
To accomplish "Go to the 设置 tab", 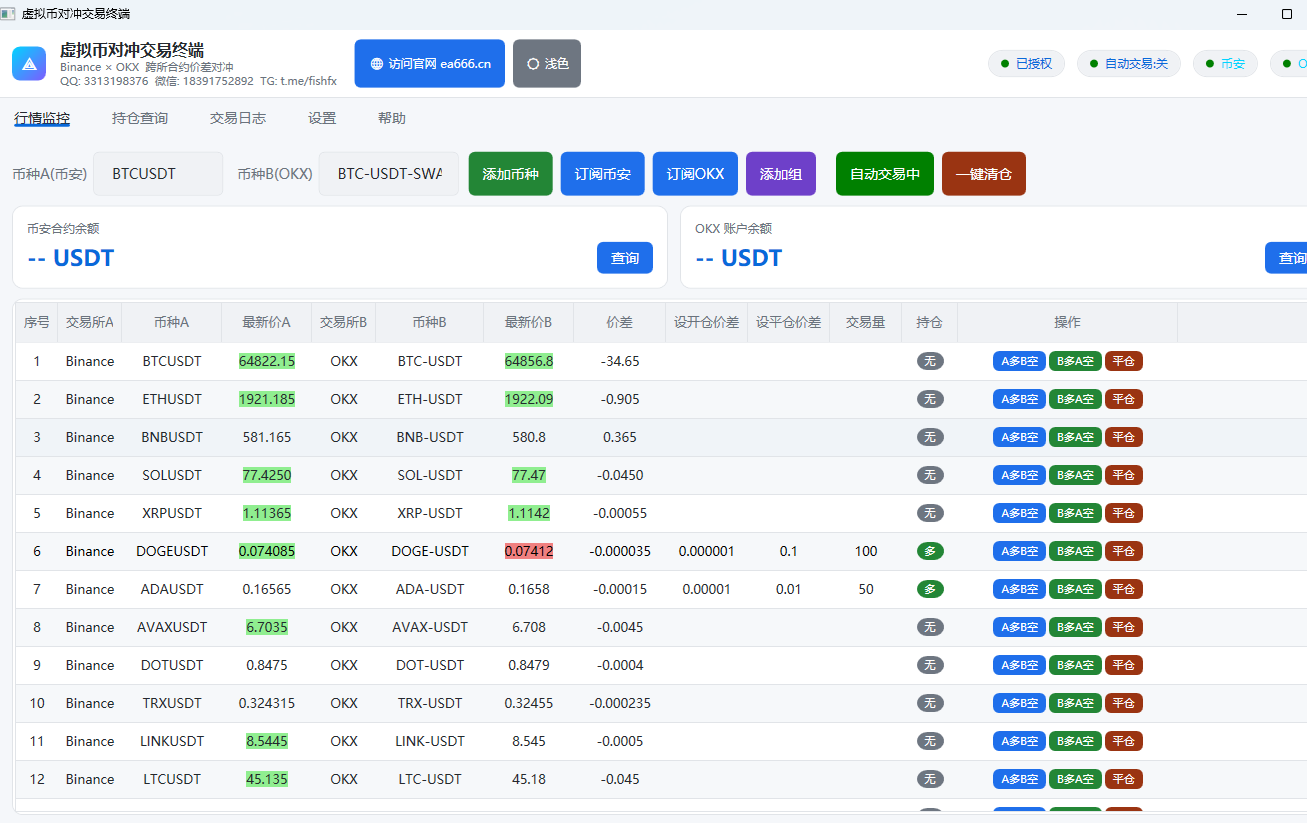I will pyautogui.click(x=322, y=118).
